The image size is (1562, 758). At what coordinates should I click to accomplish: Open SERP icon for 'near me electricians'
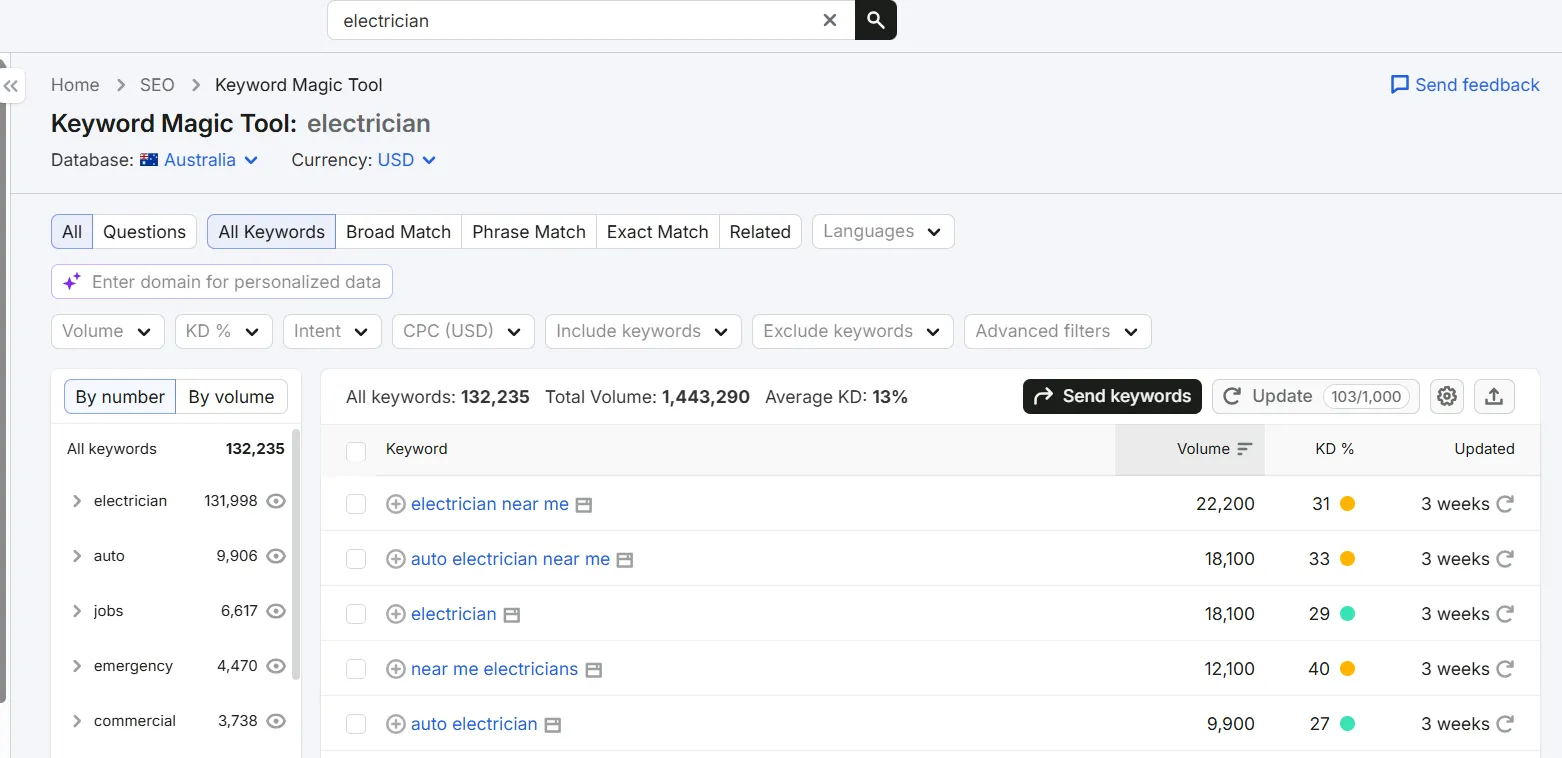pyautogui.click(x=593, y=670)
